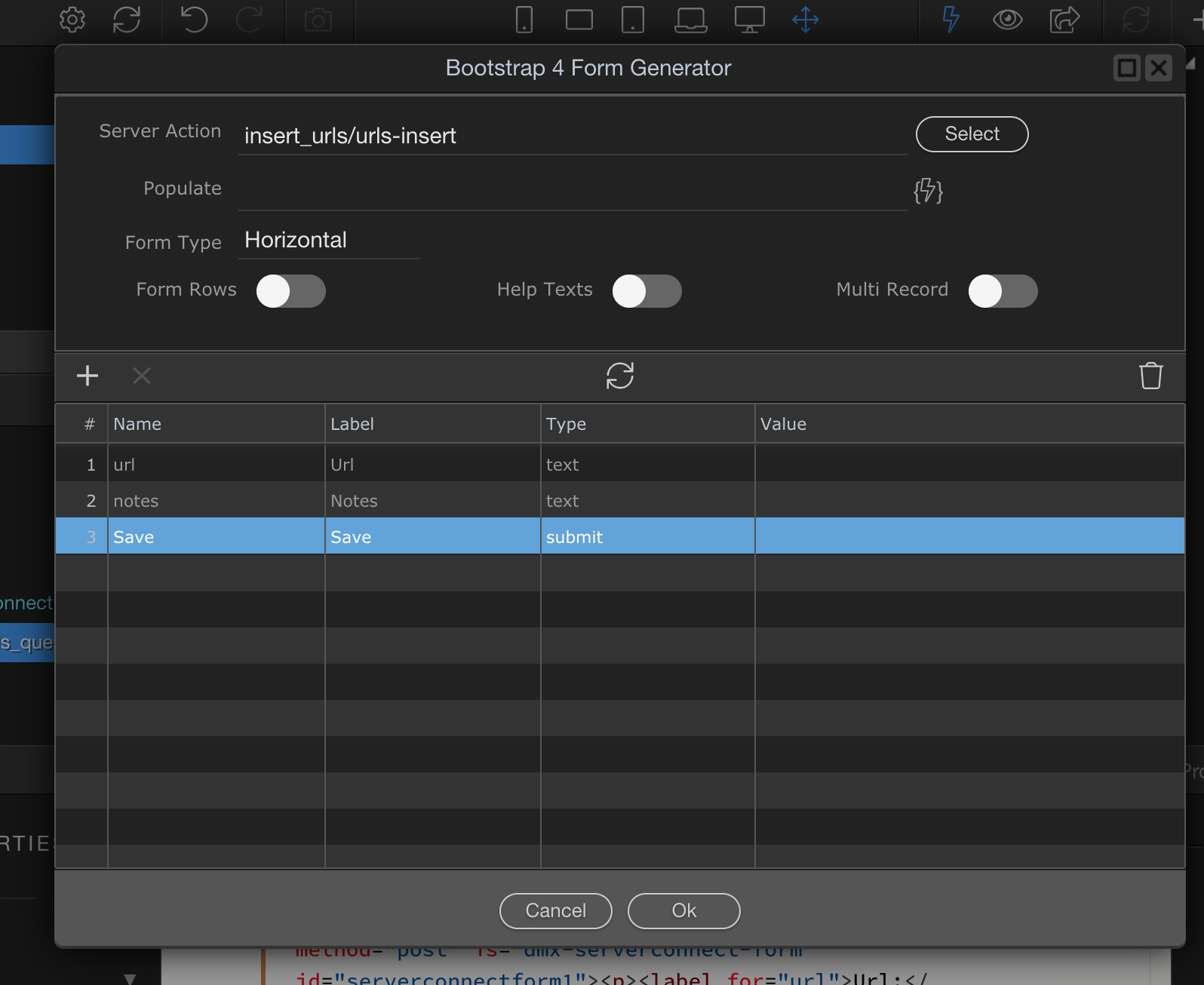Enable the Form Rows toggle
Viewport: 1204px width, 985px height.
pyautogui.click(x=290, y=291)
